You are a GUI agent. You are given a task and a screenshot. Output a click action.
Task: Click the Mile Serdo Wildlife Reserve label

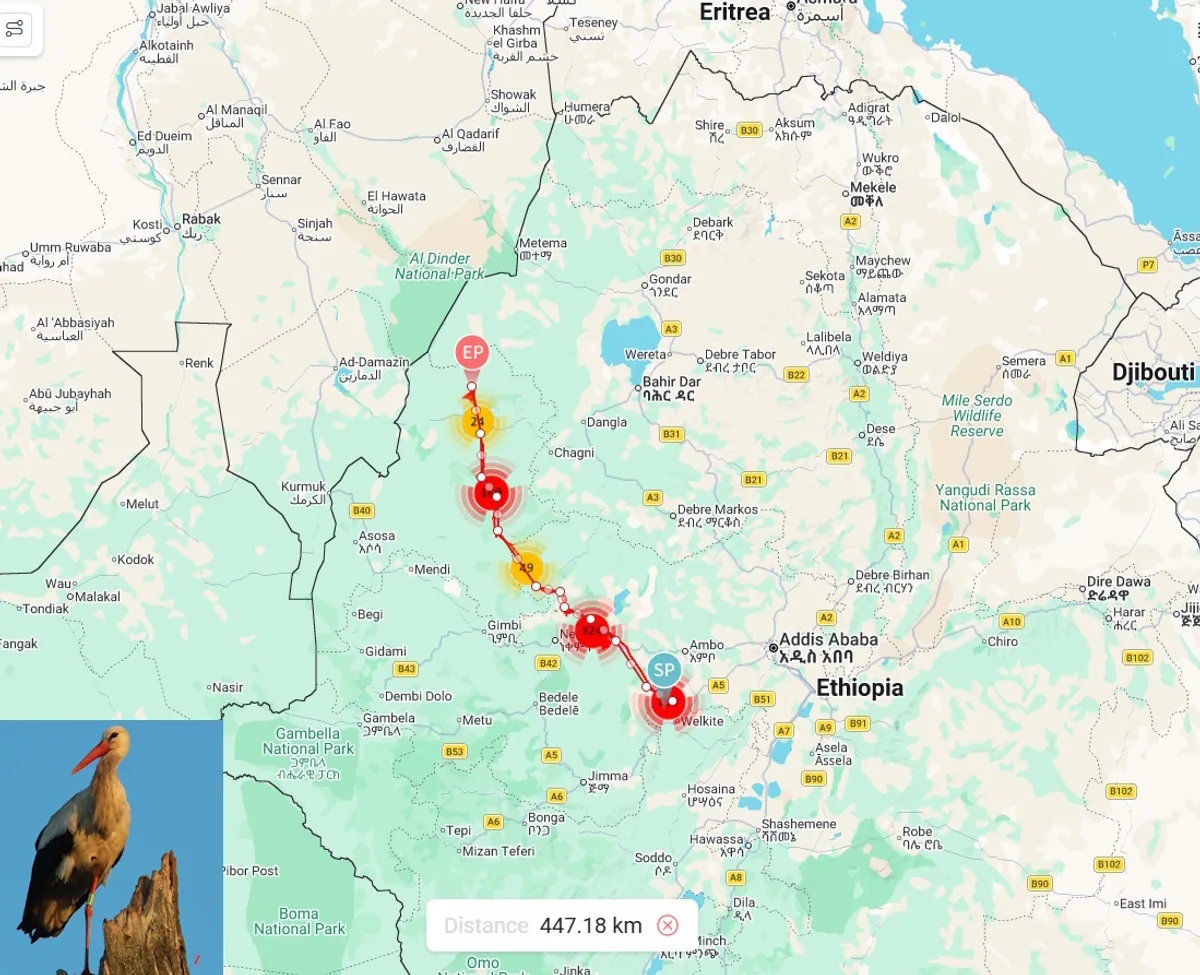tap(976, 415)
